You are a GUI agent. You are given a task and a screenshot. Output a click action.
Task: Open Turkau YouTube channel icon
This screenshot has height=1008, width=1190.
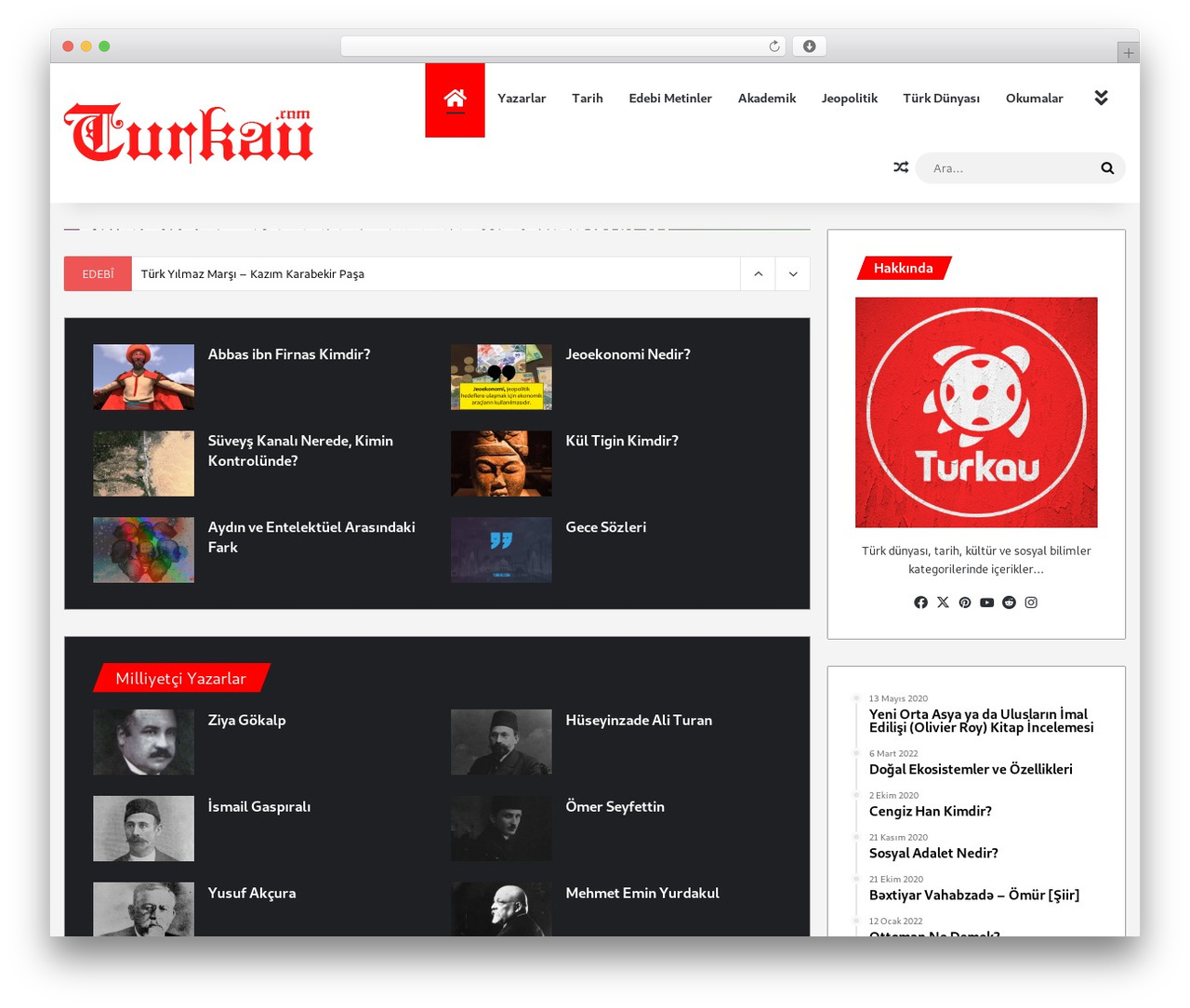[986, 603]
